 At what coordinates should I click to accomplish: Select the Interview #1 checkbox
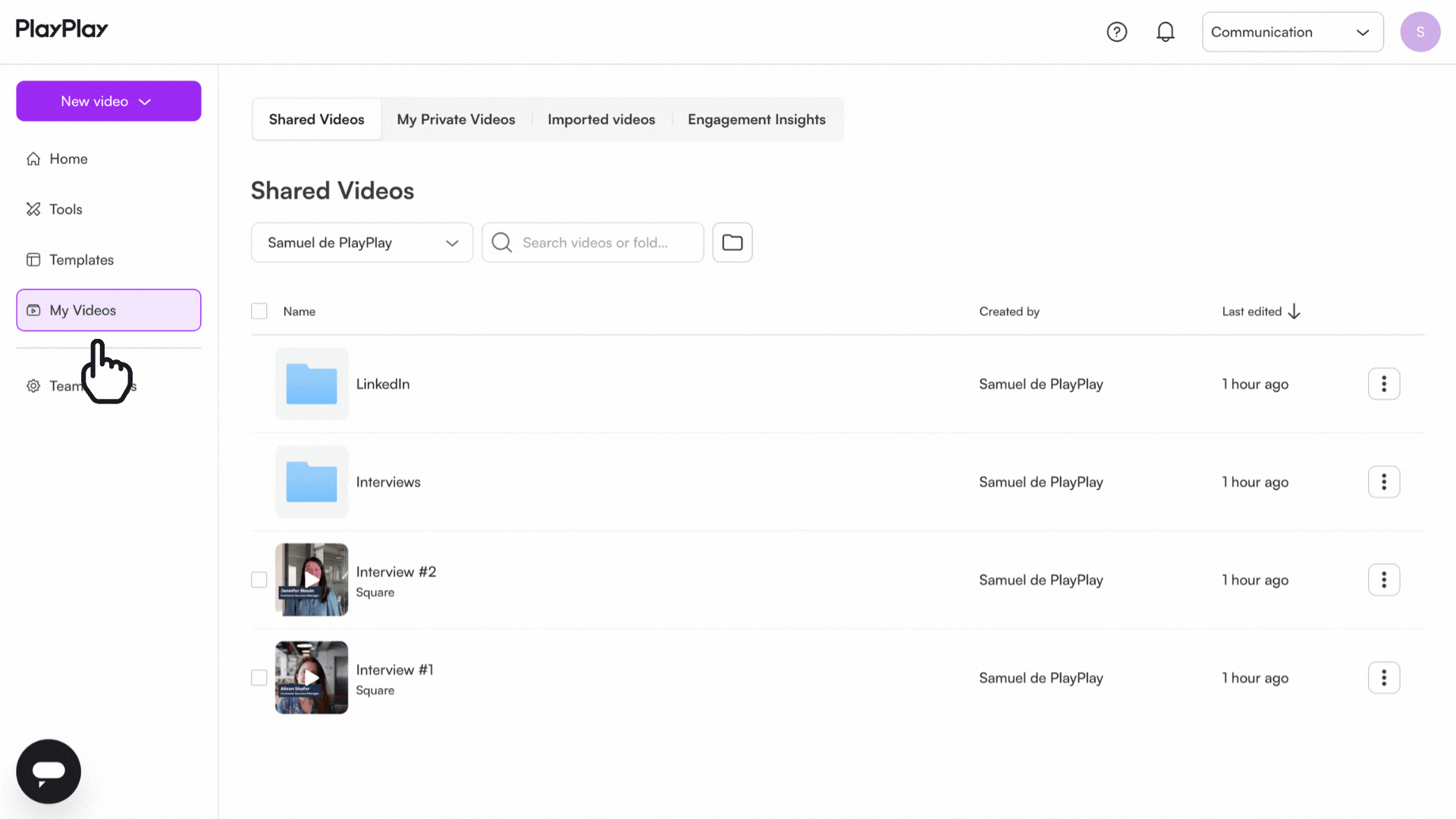[x=259, y=678]
